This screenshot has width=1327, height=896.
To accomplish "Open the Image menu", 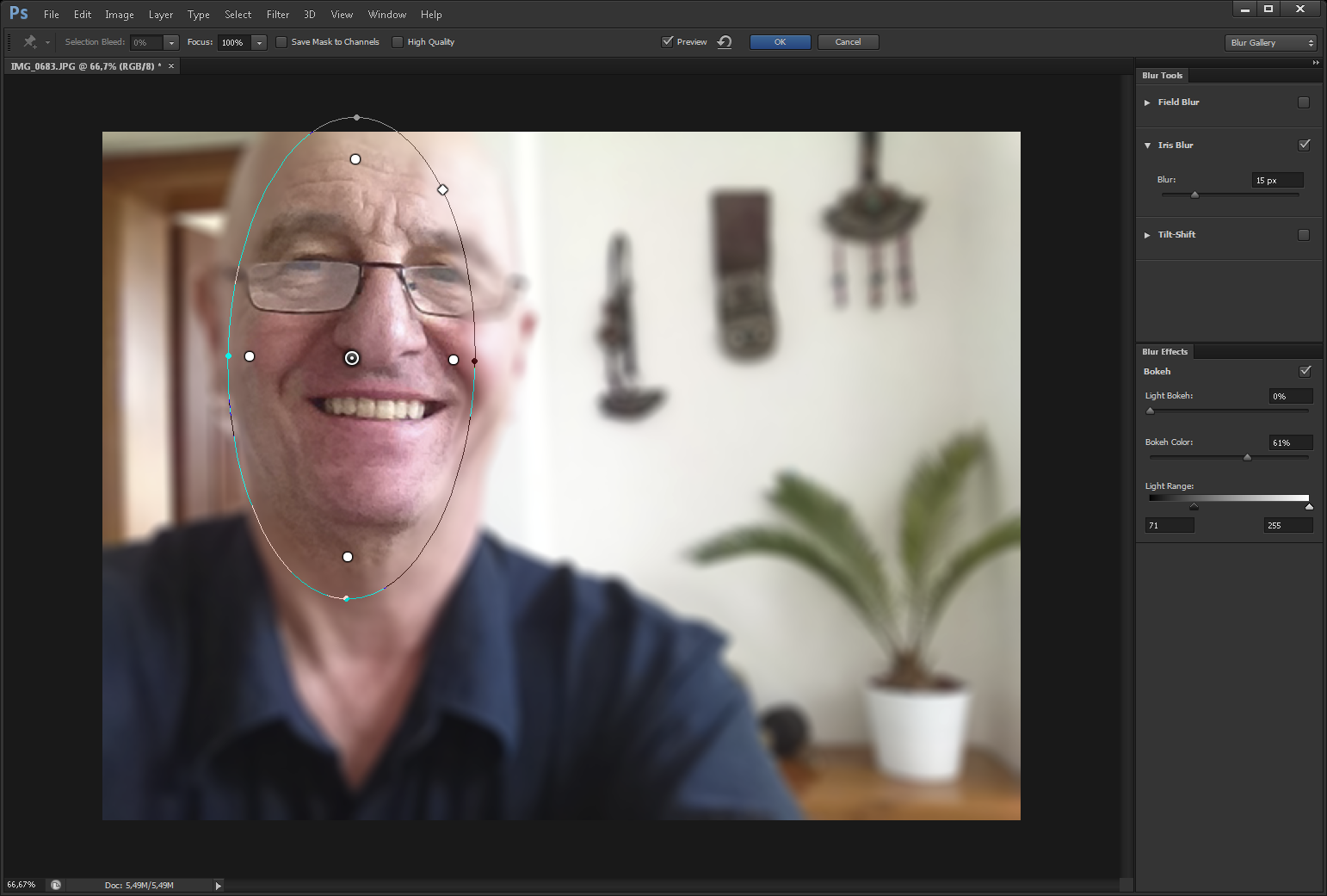I will pyautogui.click(x=119, y=15).
